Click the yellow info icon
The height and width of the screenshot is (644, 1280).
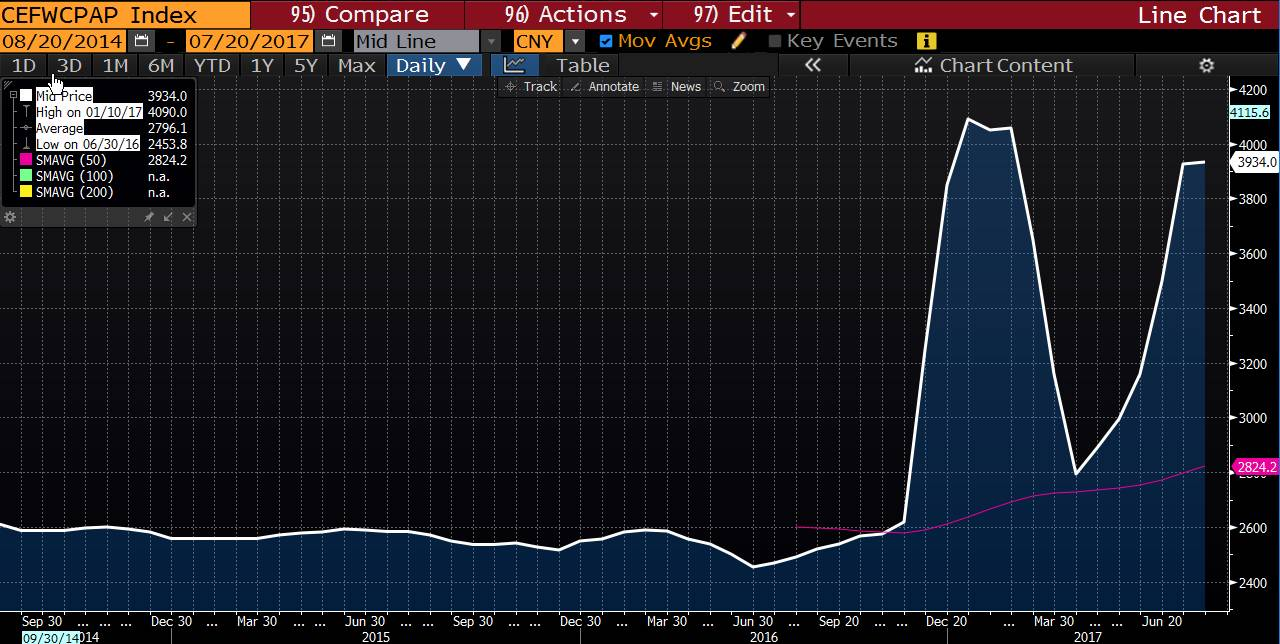pyautogui.click(x=926, y=41)
